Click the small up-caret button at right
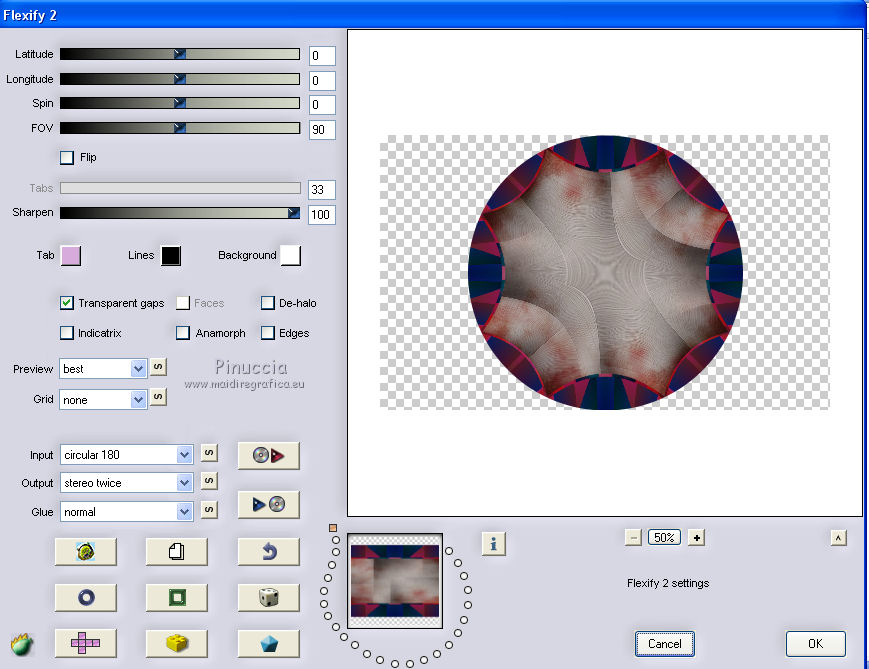869x669 pixels. point(839,538)
